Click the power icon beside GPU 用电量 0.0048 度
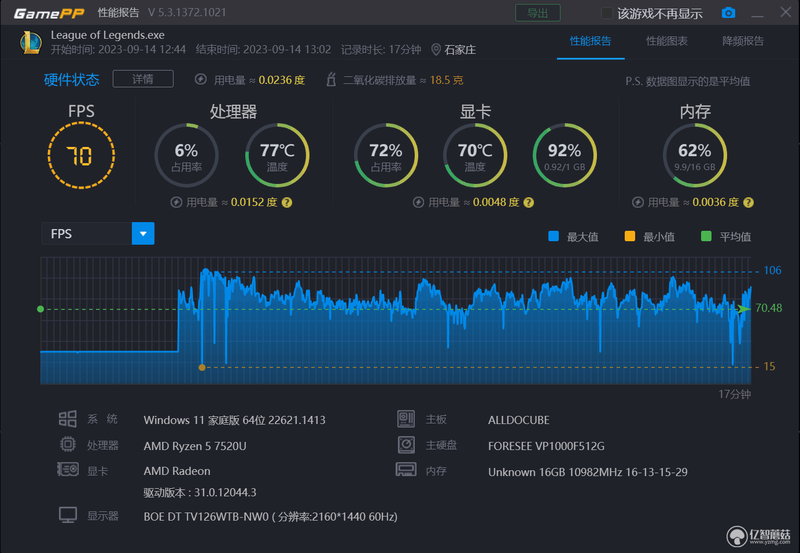This screenshot has height=553, width=800. click(x=418, y=203)
